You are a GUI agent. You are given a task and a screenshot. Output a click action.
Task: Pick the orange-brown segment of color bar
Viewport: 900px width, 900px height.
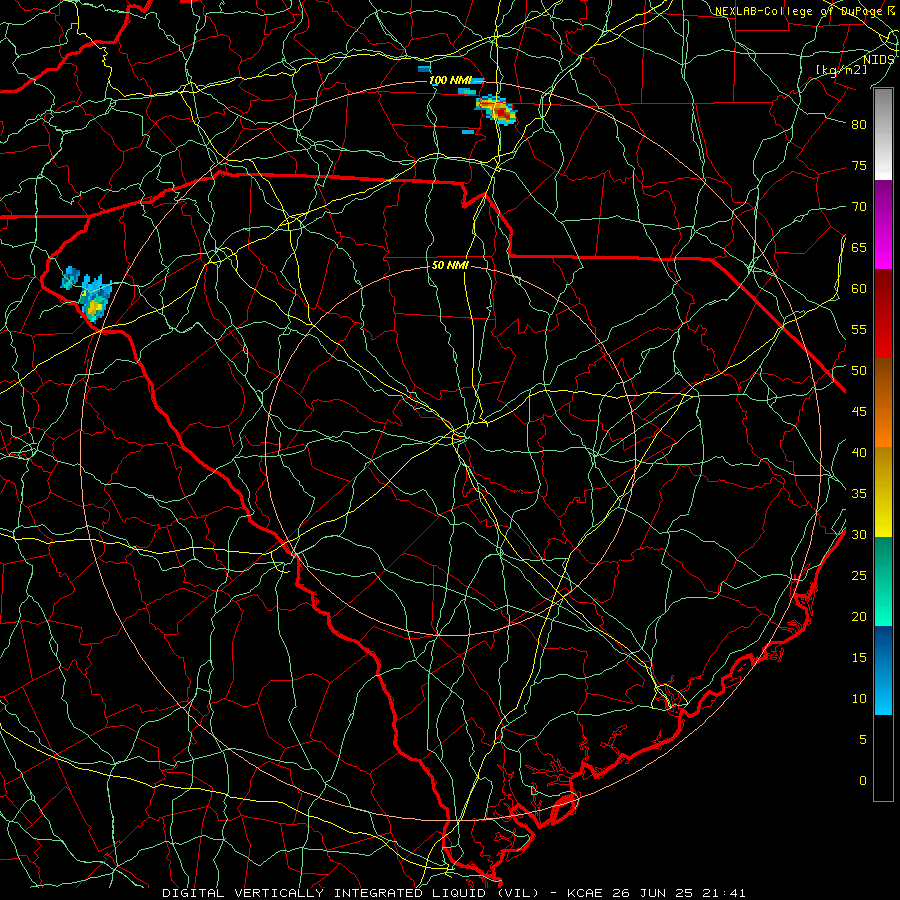point(883,403)
